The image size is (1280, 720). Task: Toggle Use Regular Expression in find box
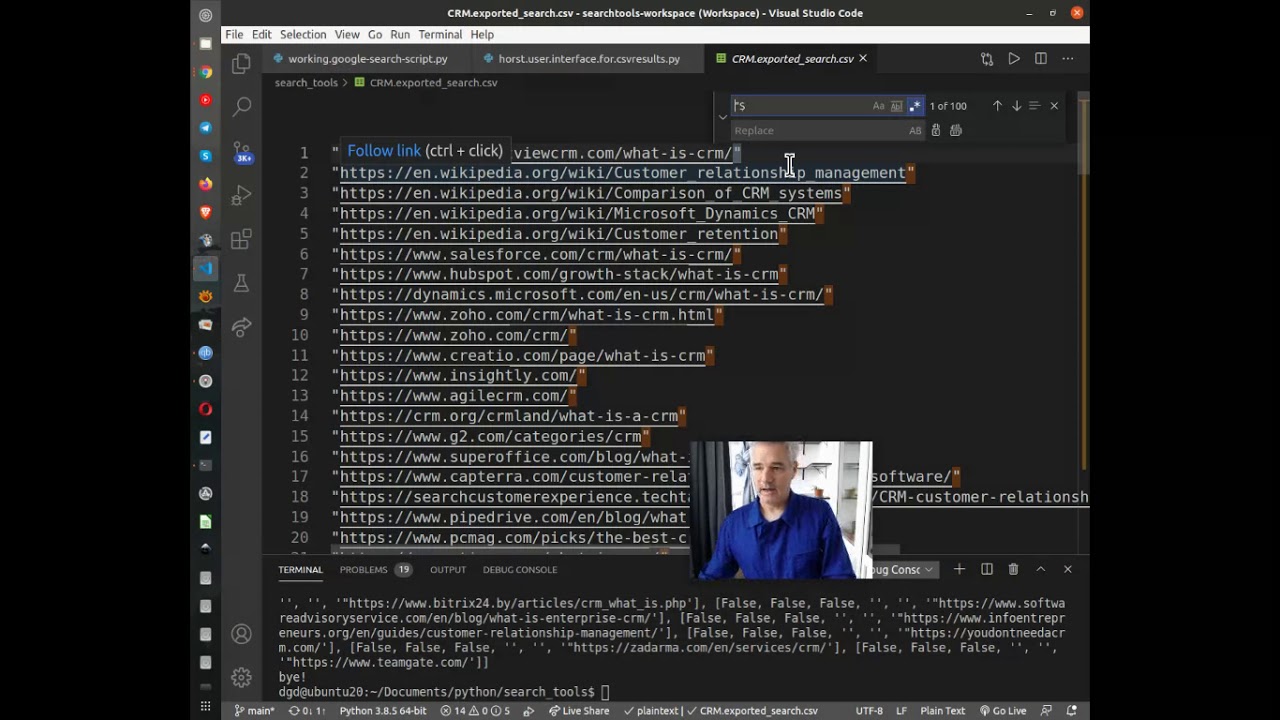(915, 106)
